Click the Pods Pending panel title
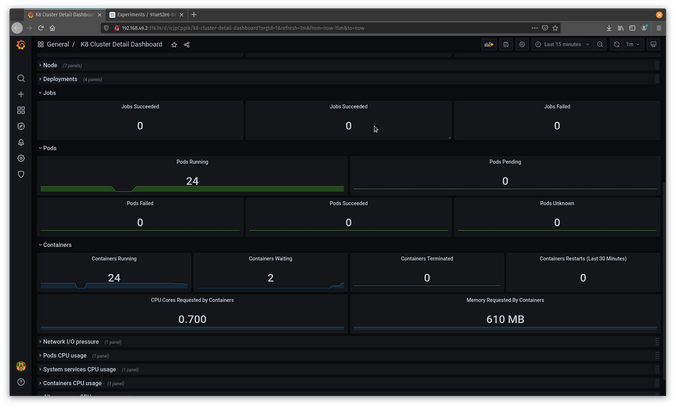675x406 pixels. click(x=505, y=162)
